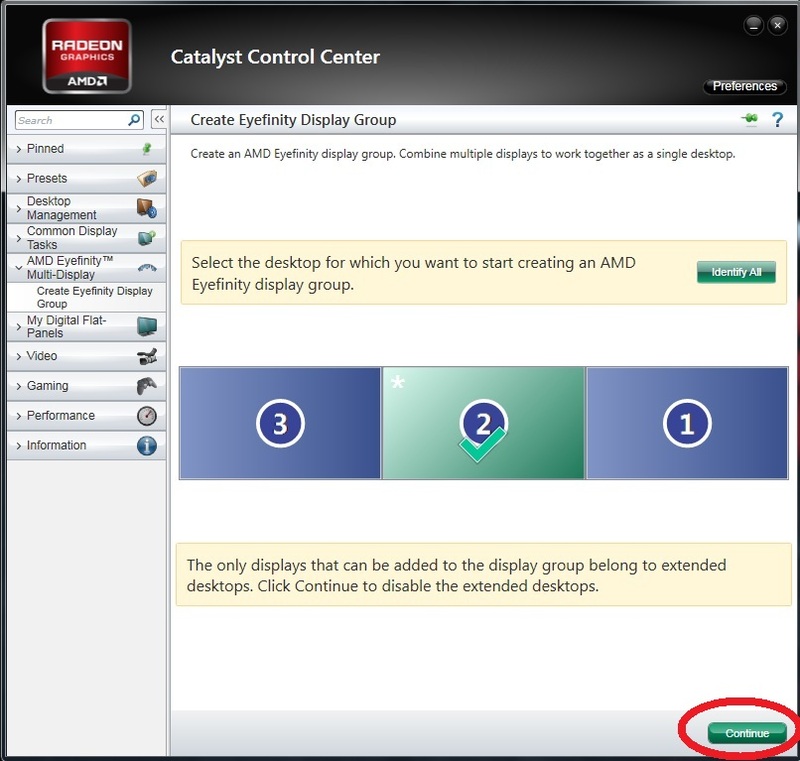
Task: Click the green pin icon beside Pinned
Action: (147, 148)
